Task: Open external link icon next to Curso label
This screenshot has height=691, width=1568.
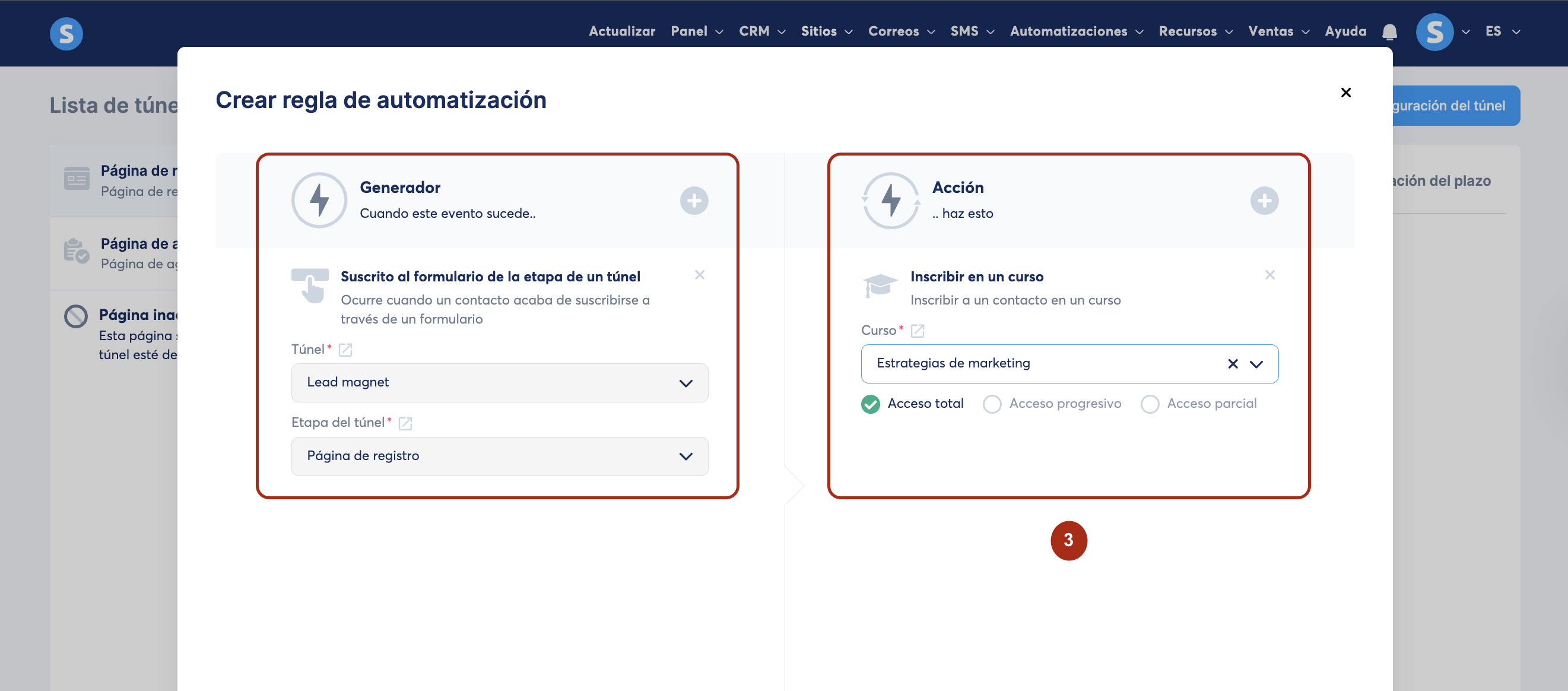Action: point(918,331)
